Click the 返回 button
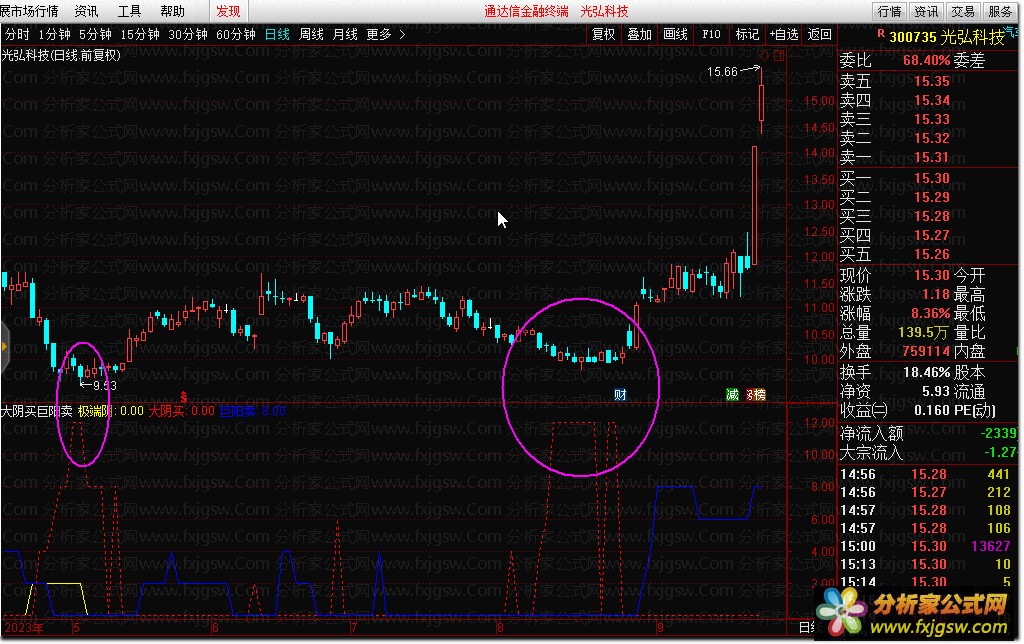The width and height of the screenshot is (1024, 644). pyautogui.click(x=820, y=34)
